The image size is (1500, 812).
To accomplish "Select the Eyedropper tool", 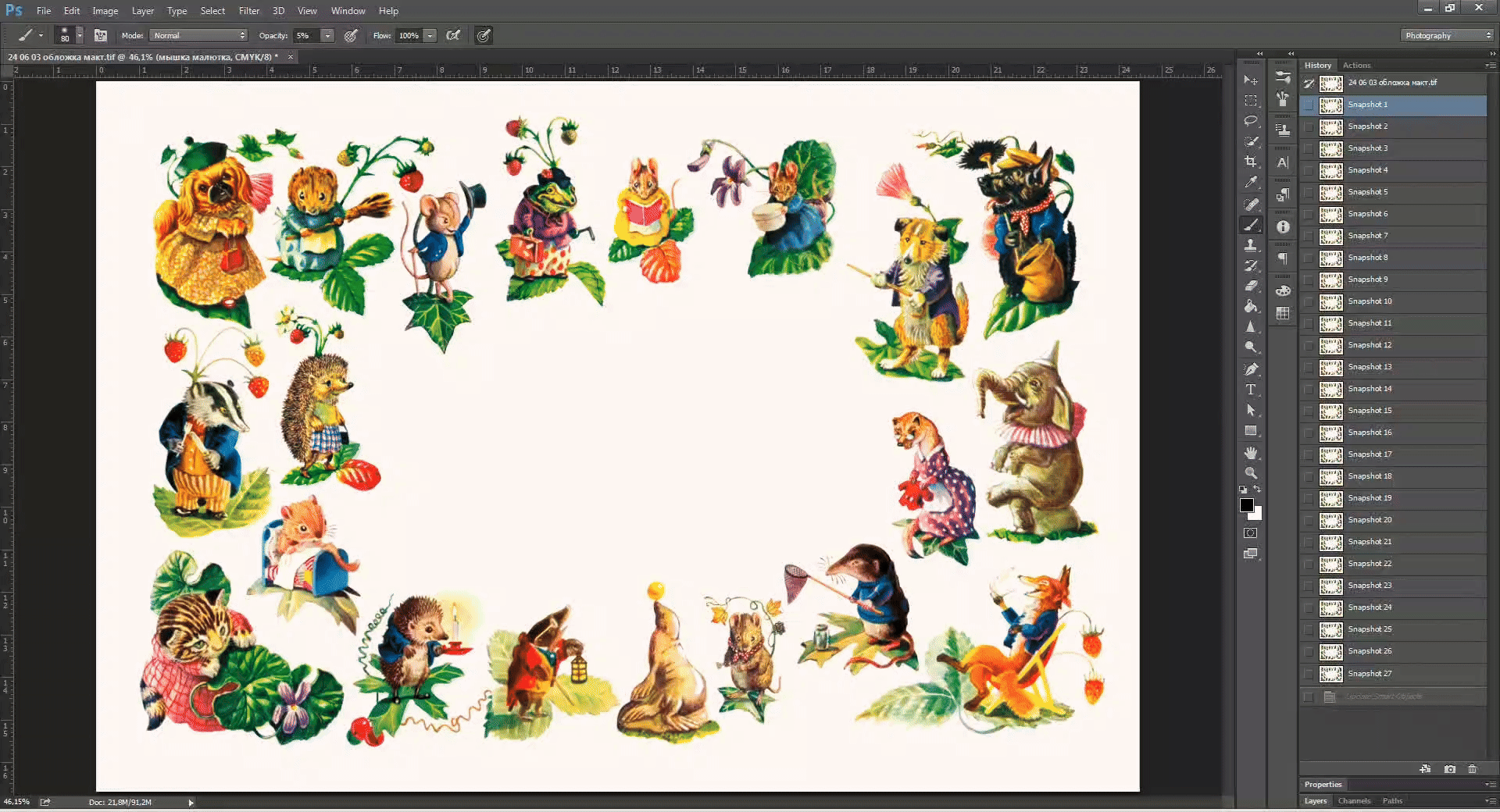I will coord(1251,183).
